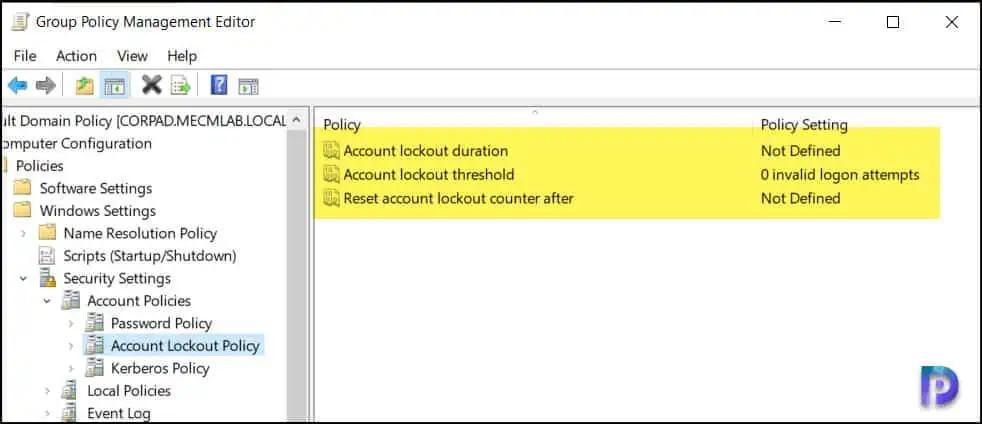Click the Group Policy Management Editor title icon
This screenshot has height=424, width=982.
[x=19, y=22]
